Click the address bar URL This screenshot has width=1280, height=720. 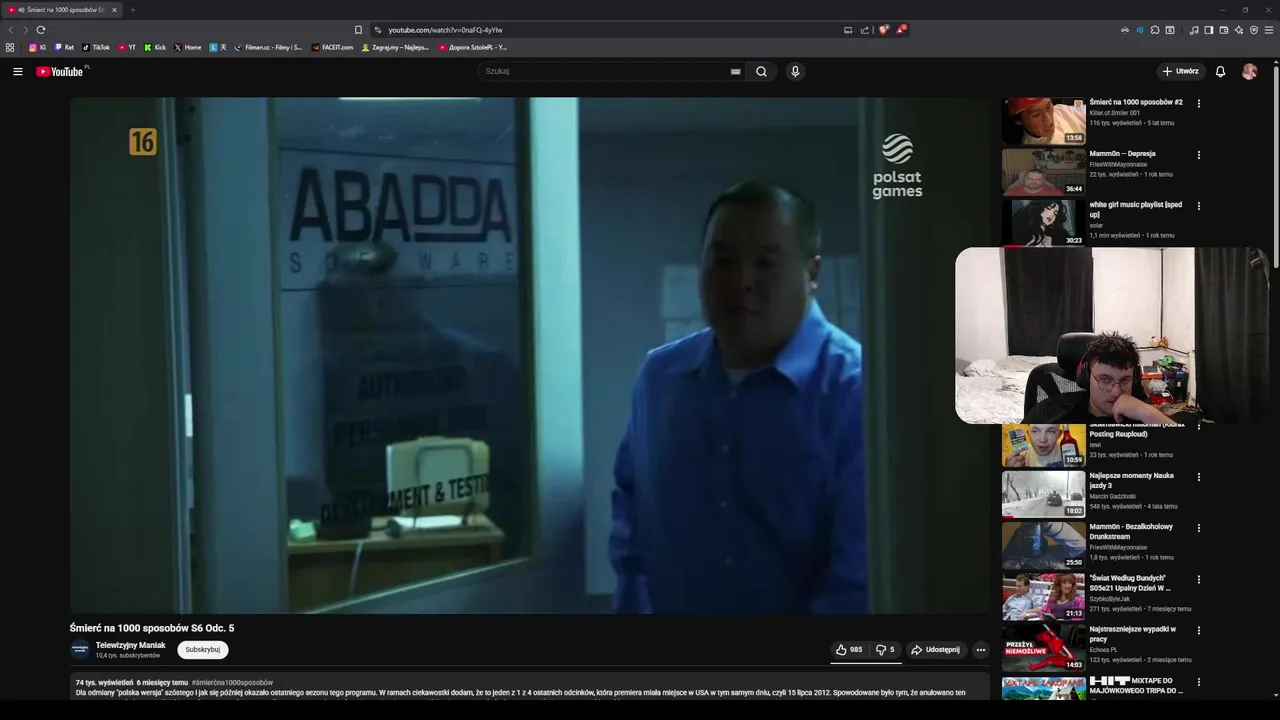pos(445,30)
